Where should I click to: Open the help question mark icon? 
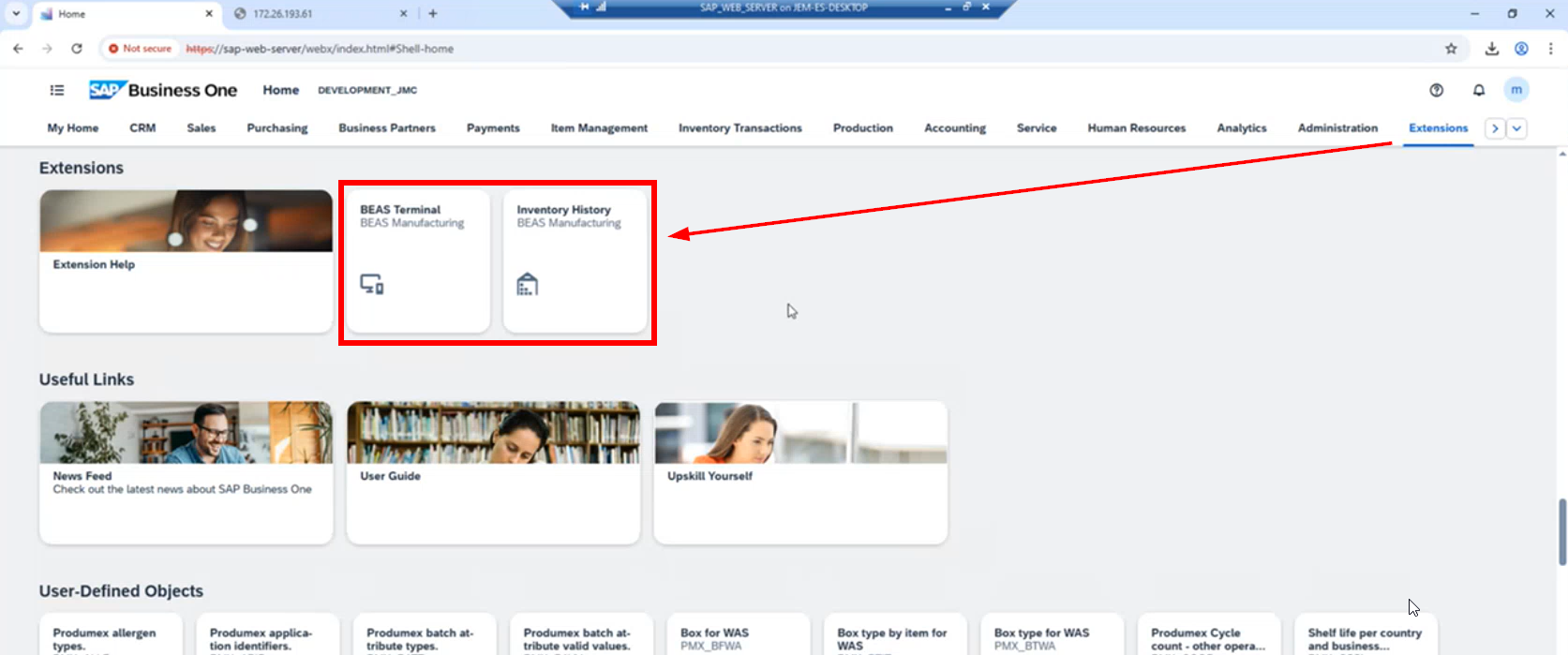(x=1436, y=90)
